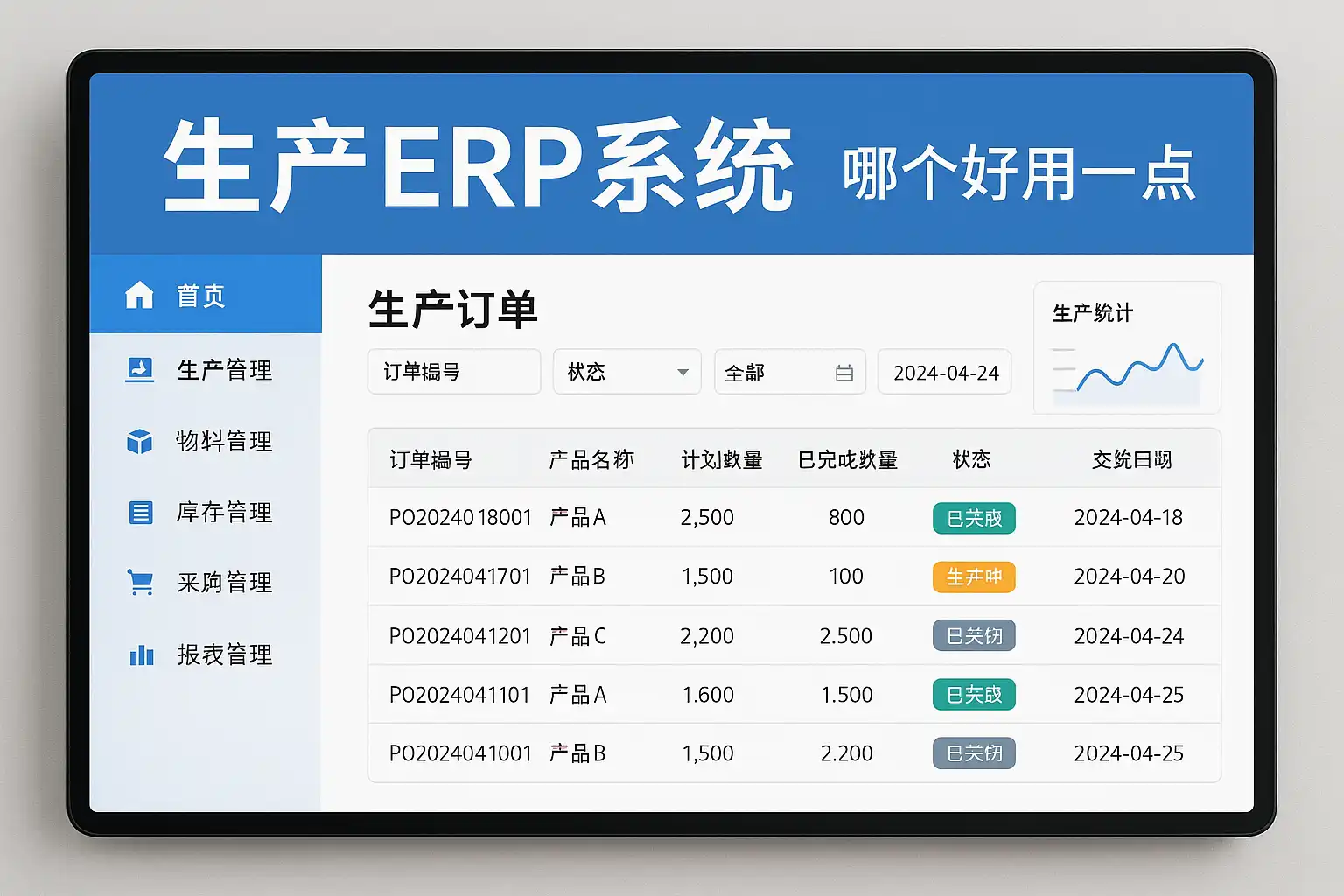The width and height of the screenshot is (1344, 896).
Task: Open the calendar icon in the 全部 field
Action: [843, 374]
